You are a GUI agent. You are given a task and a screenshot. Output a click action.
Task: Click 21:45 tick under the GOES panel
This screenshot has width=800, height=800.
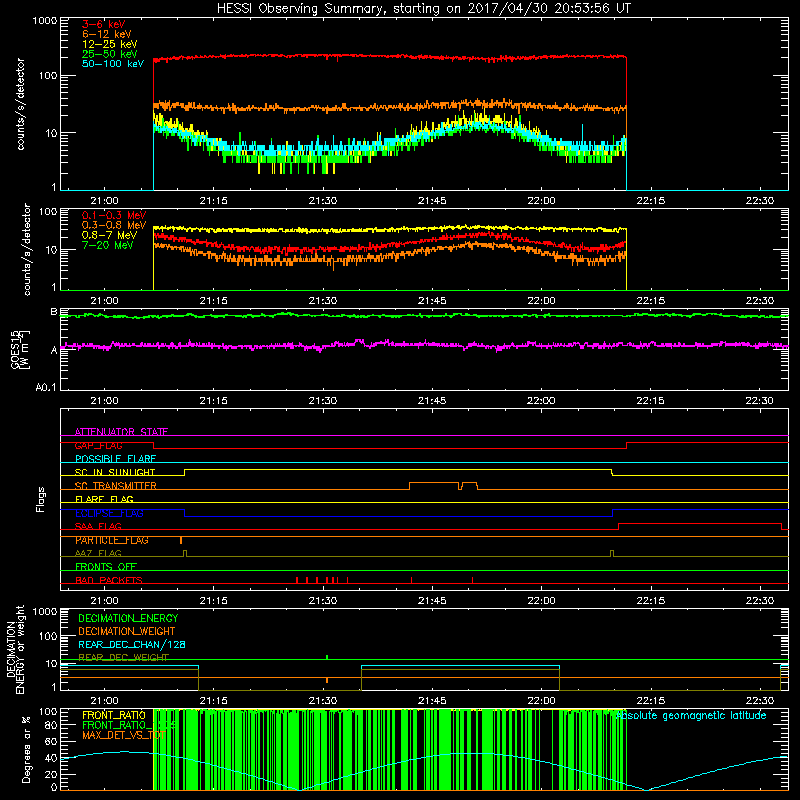(x=432, y=401)
